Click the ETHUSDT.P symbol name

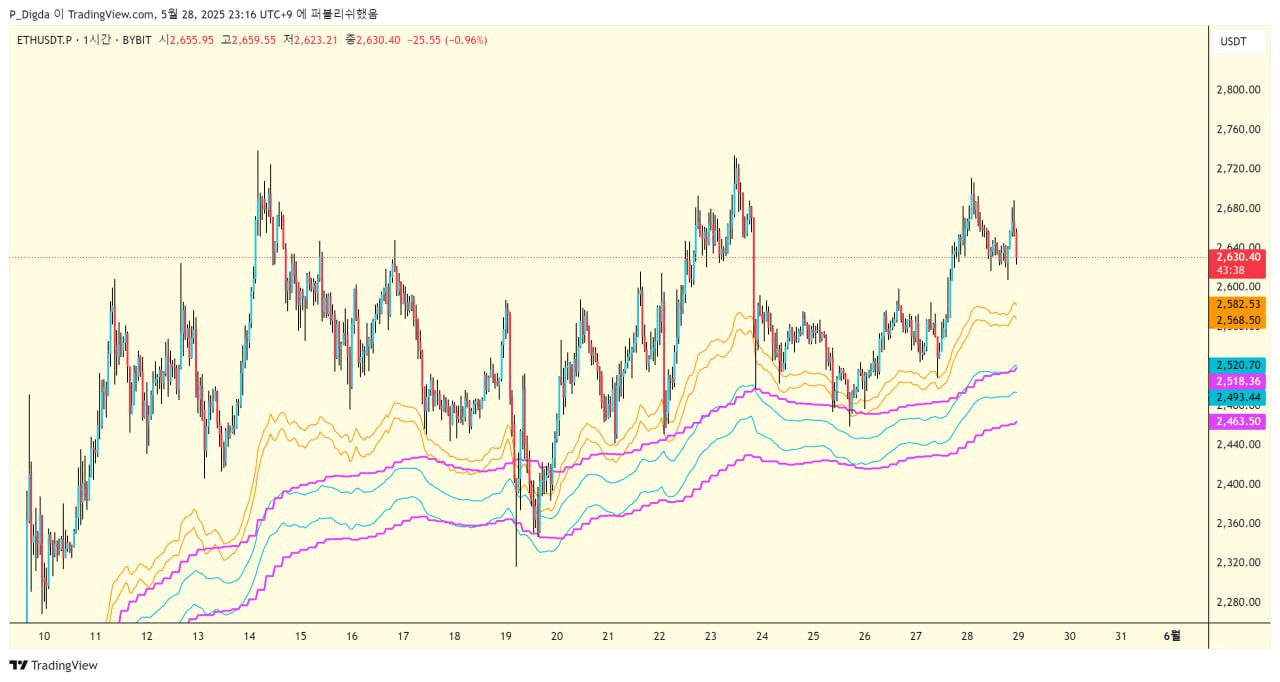pyautogui.click(x=45, y=40)
